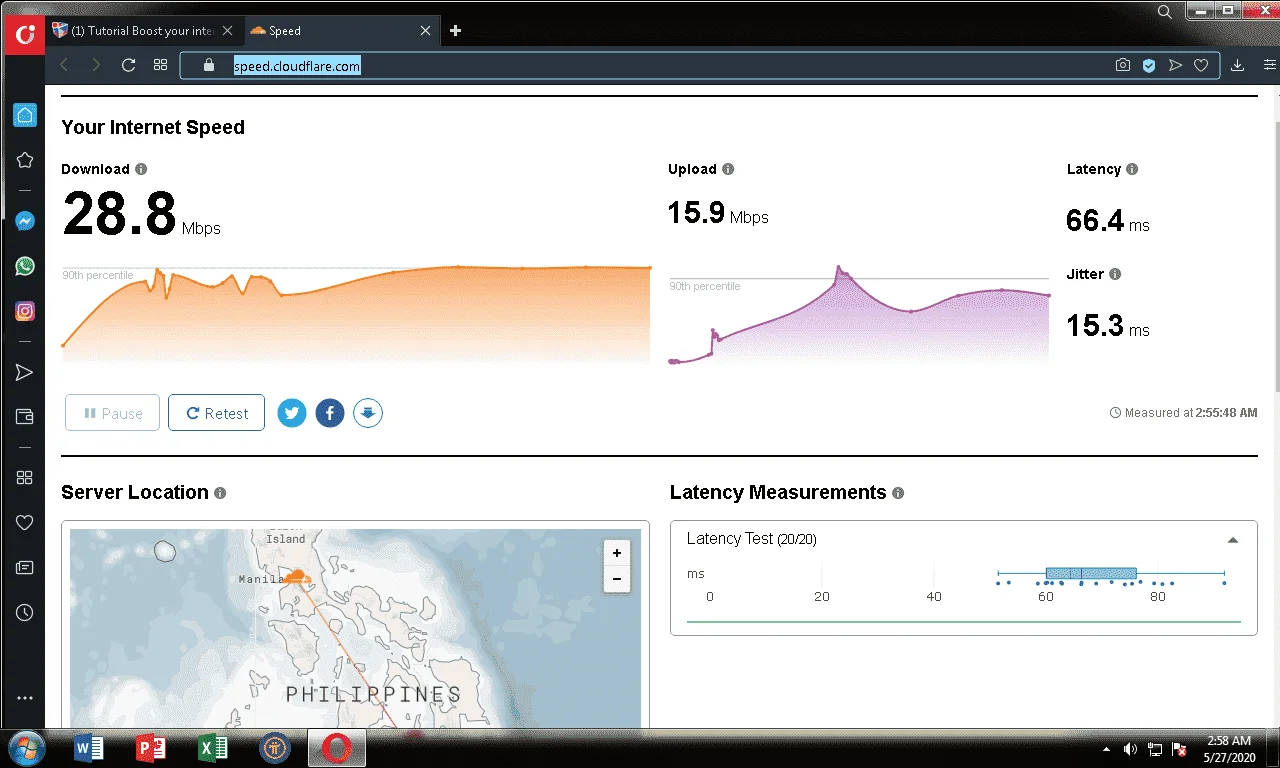
Task: Open Messenger in the sidebar
Action: click(25, 221)
